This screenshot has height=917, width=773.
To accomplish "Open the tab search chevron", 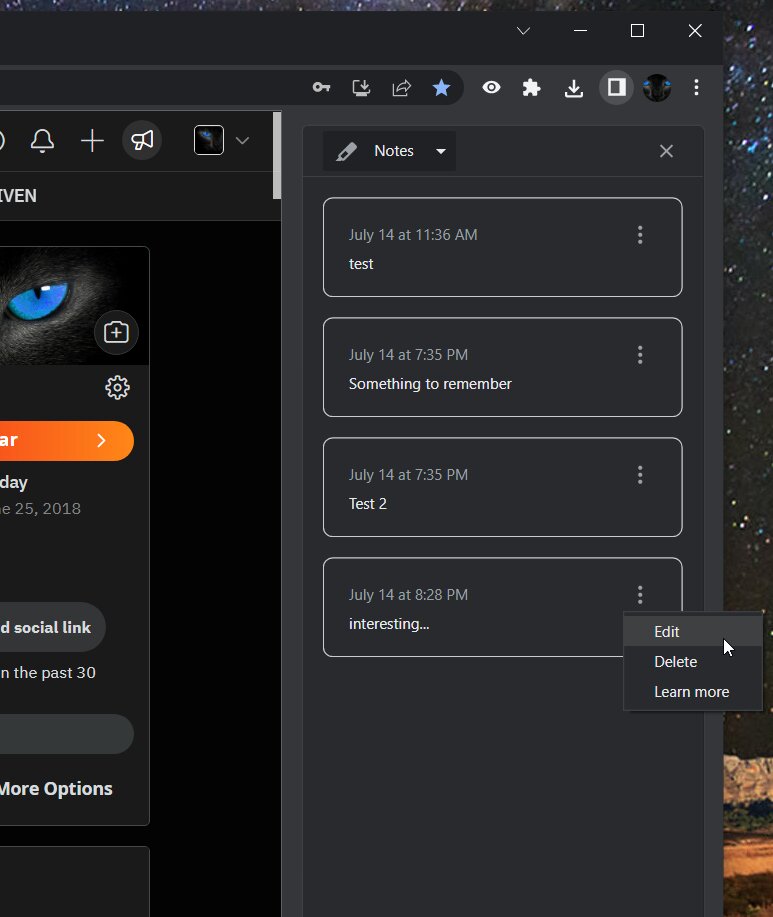I will pyautogui.click(x=523, y=31).
